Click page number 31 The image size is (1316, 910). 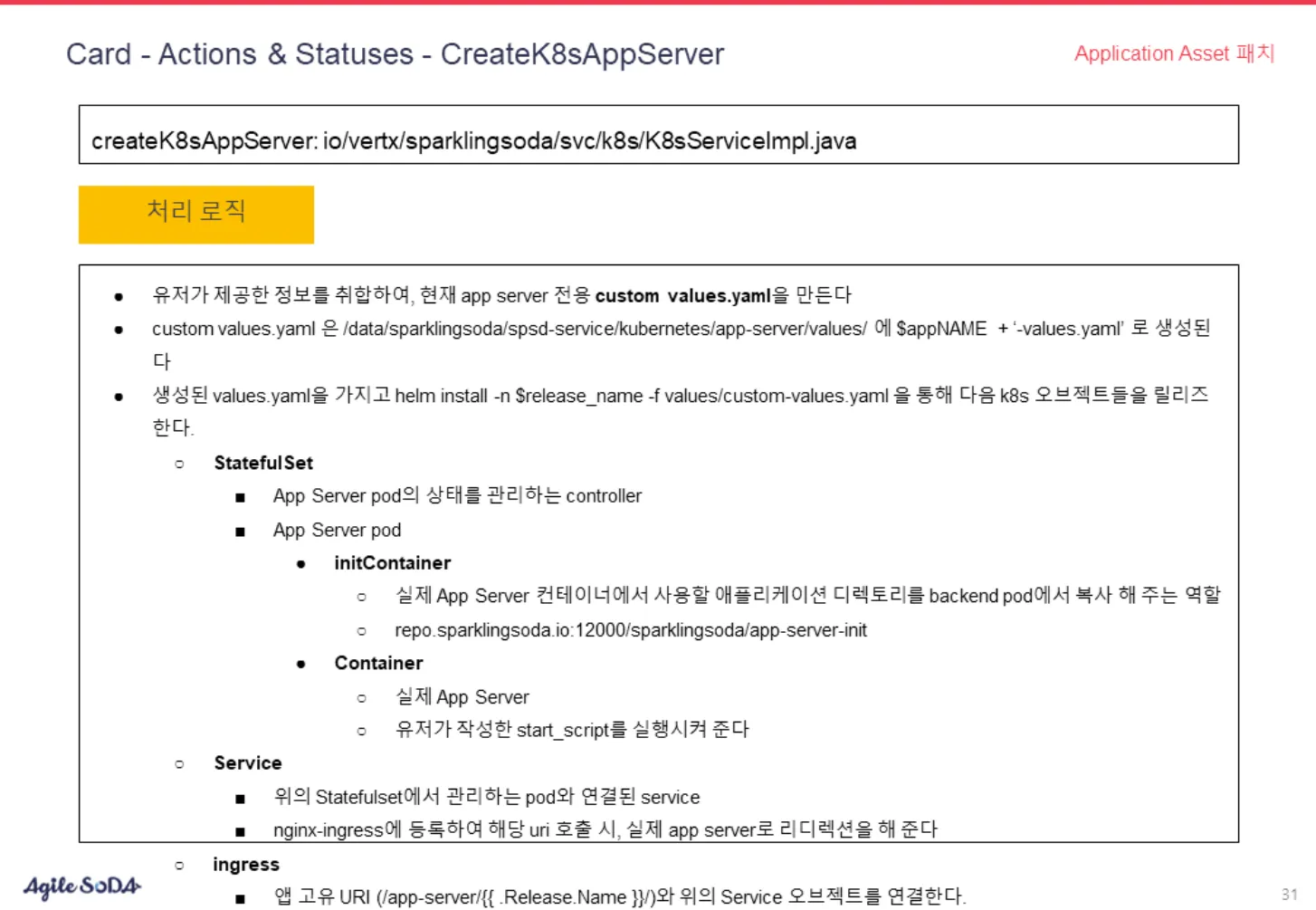pos(1289,894)
